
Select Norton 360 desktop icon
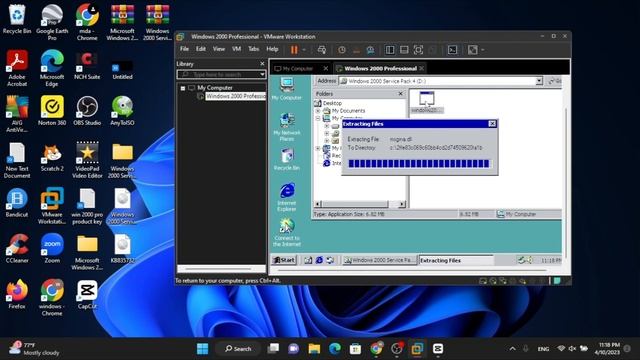pos(52,111)
